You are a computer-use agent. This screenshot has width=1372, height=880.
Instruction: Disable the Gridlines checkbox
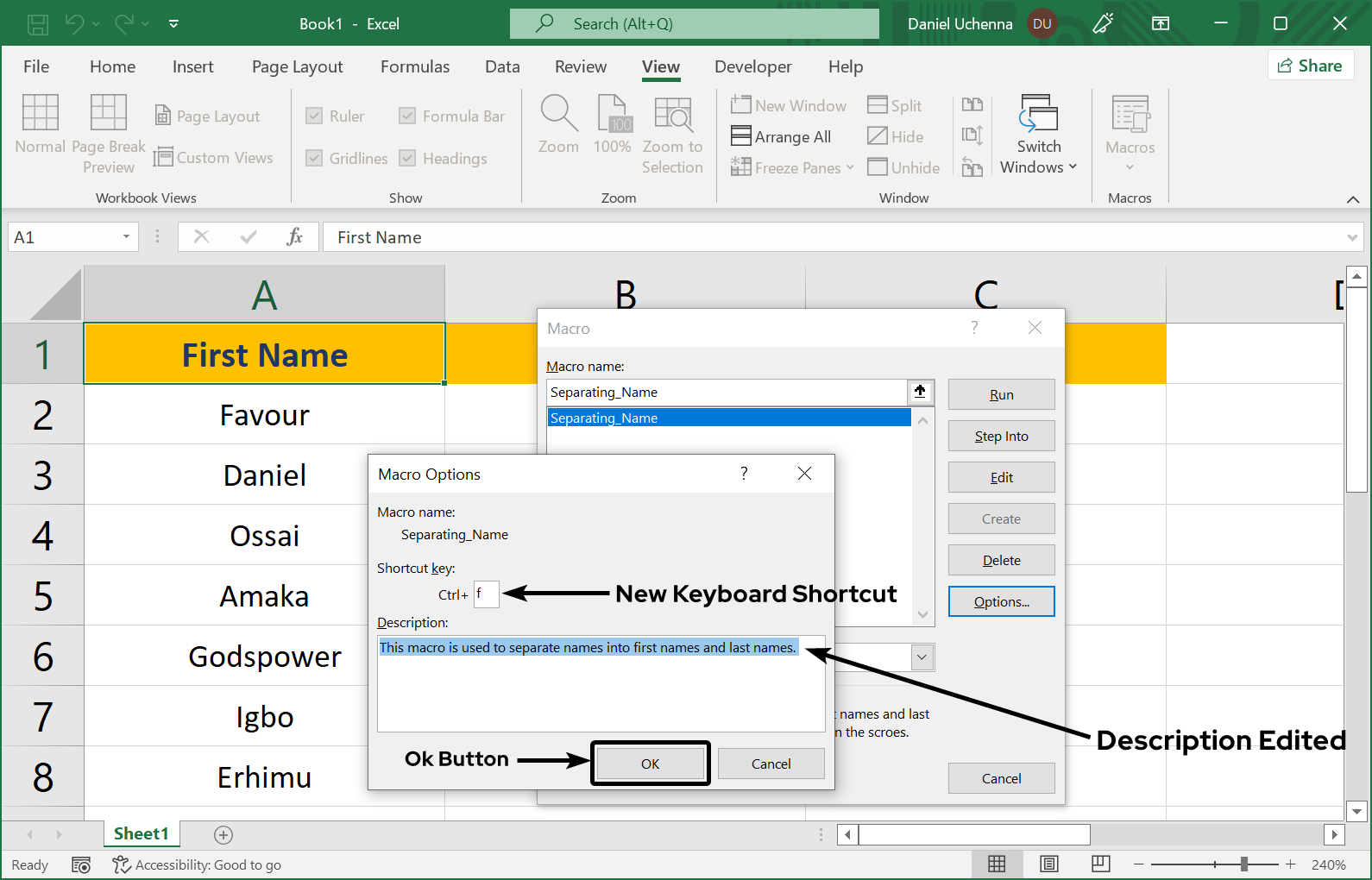tap(315, 158)
